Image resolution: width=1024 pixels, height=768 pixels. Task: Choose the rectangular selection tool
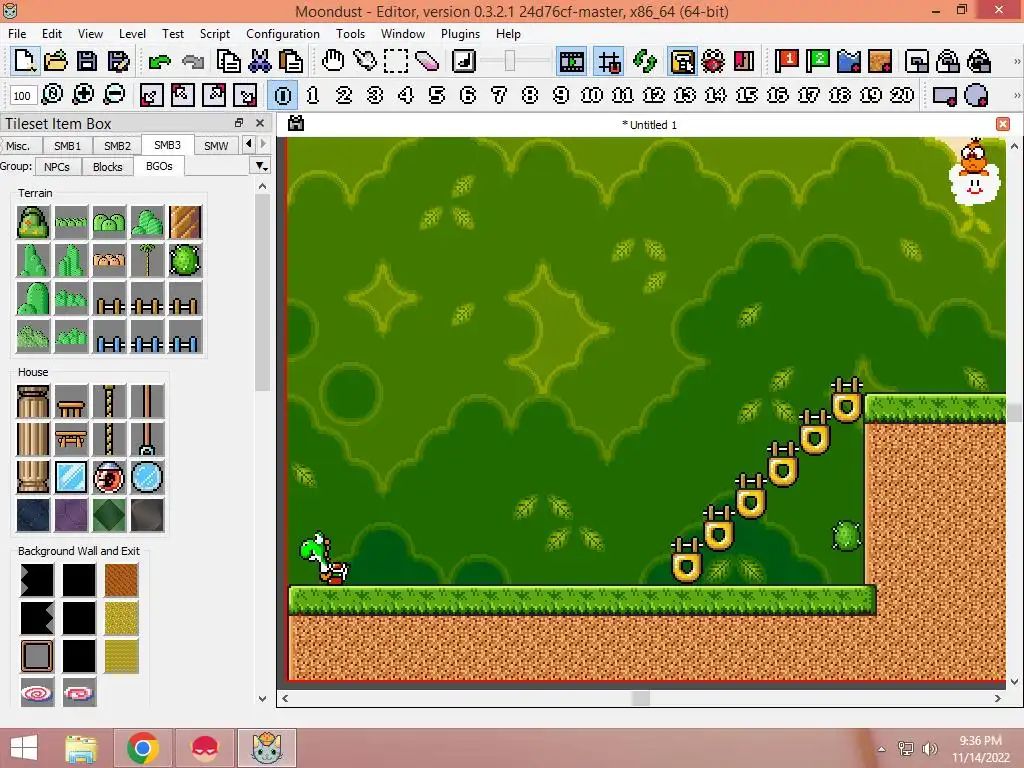point(396,61)
